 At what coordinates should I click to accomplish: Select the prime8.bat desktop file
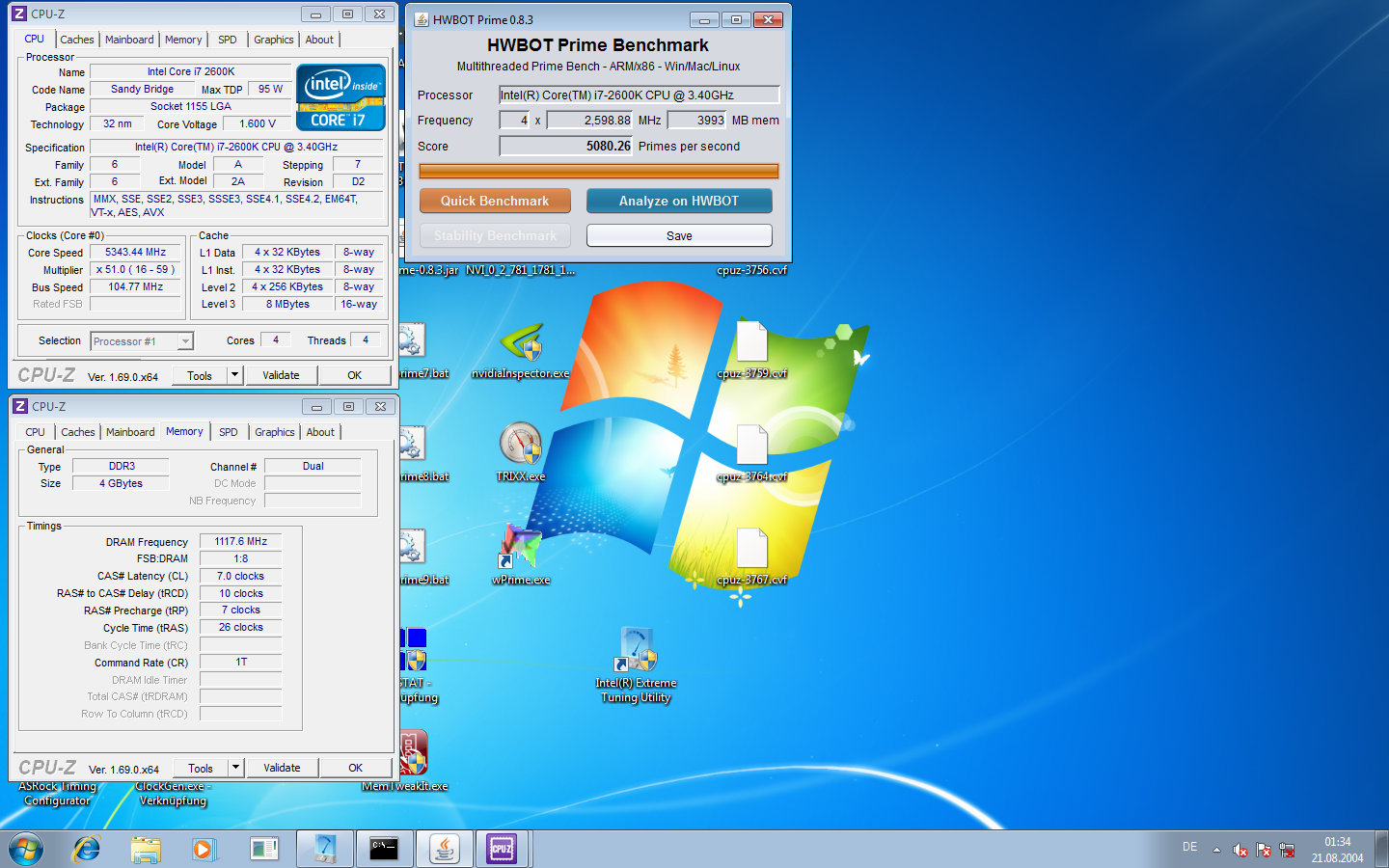click(421, 454)
